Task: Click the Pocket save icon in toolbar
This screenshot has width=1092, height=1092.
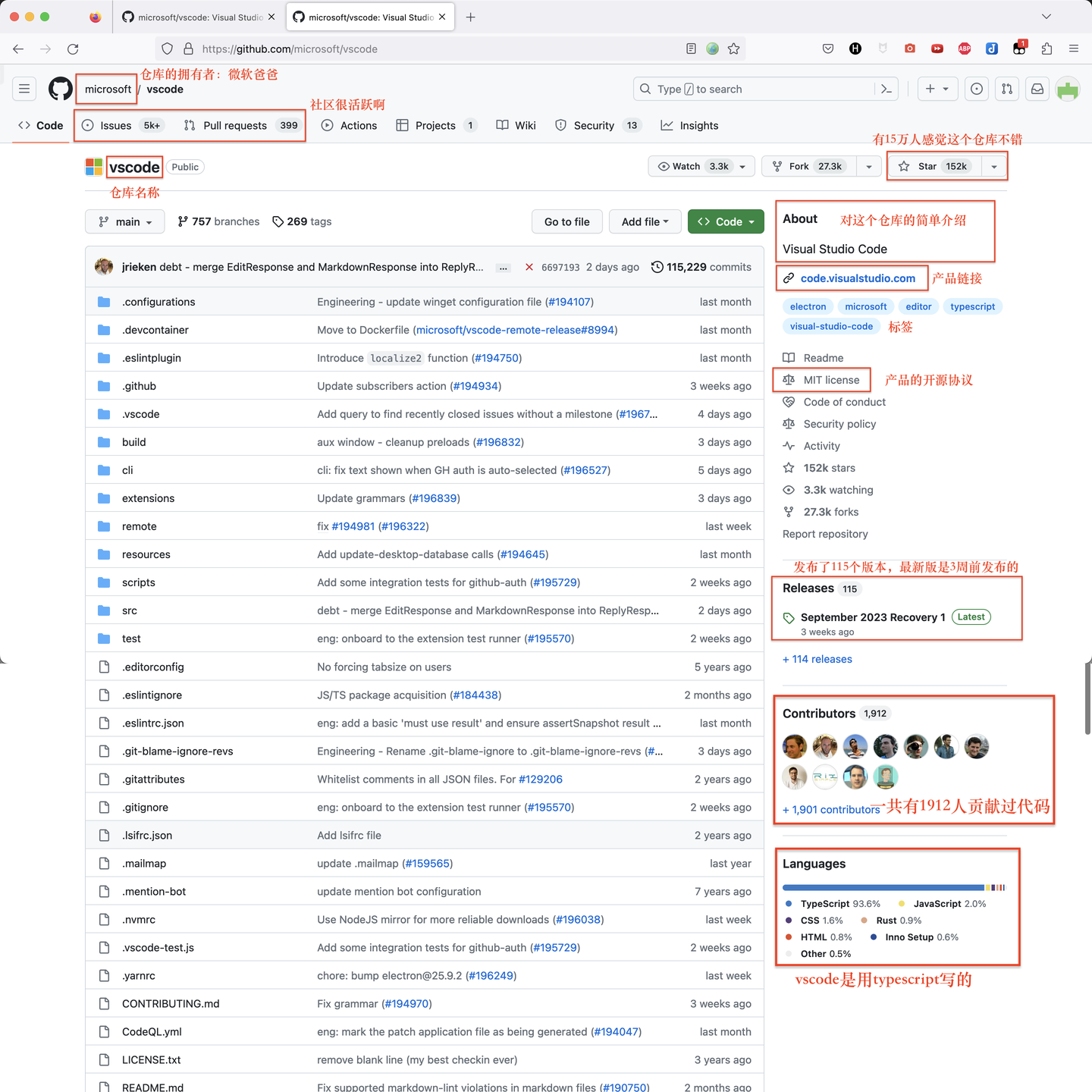Action: click(x=828, y=49)
